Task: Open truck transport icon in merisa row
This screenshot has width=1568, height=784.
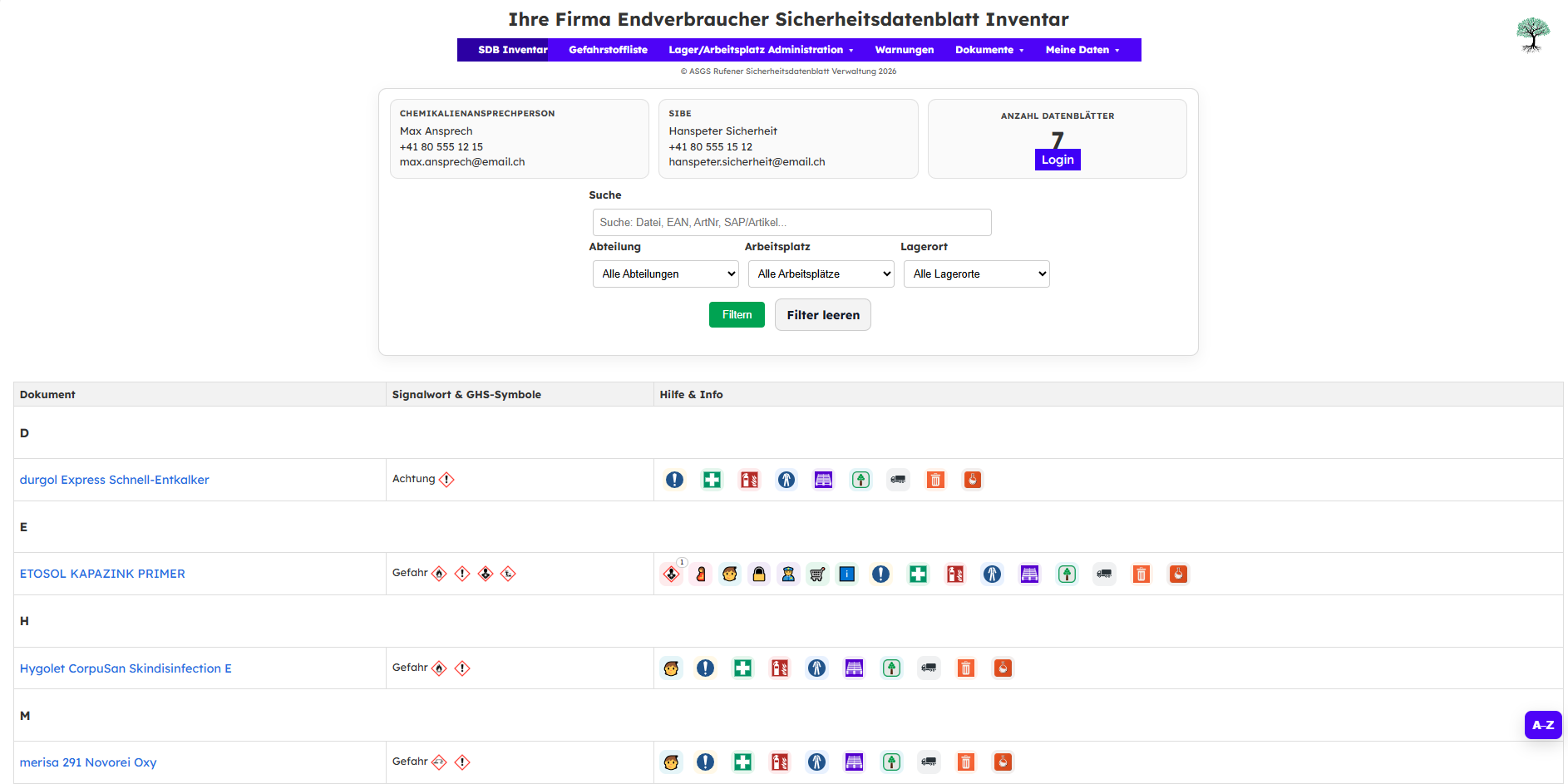Action: click(x=929, y=762)
